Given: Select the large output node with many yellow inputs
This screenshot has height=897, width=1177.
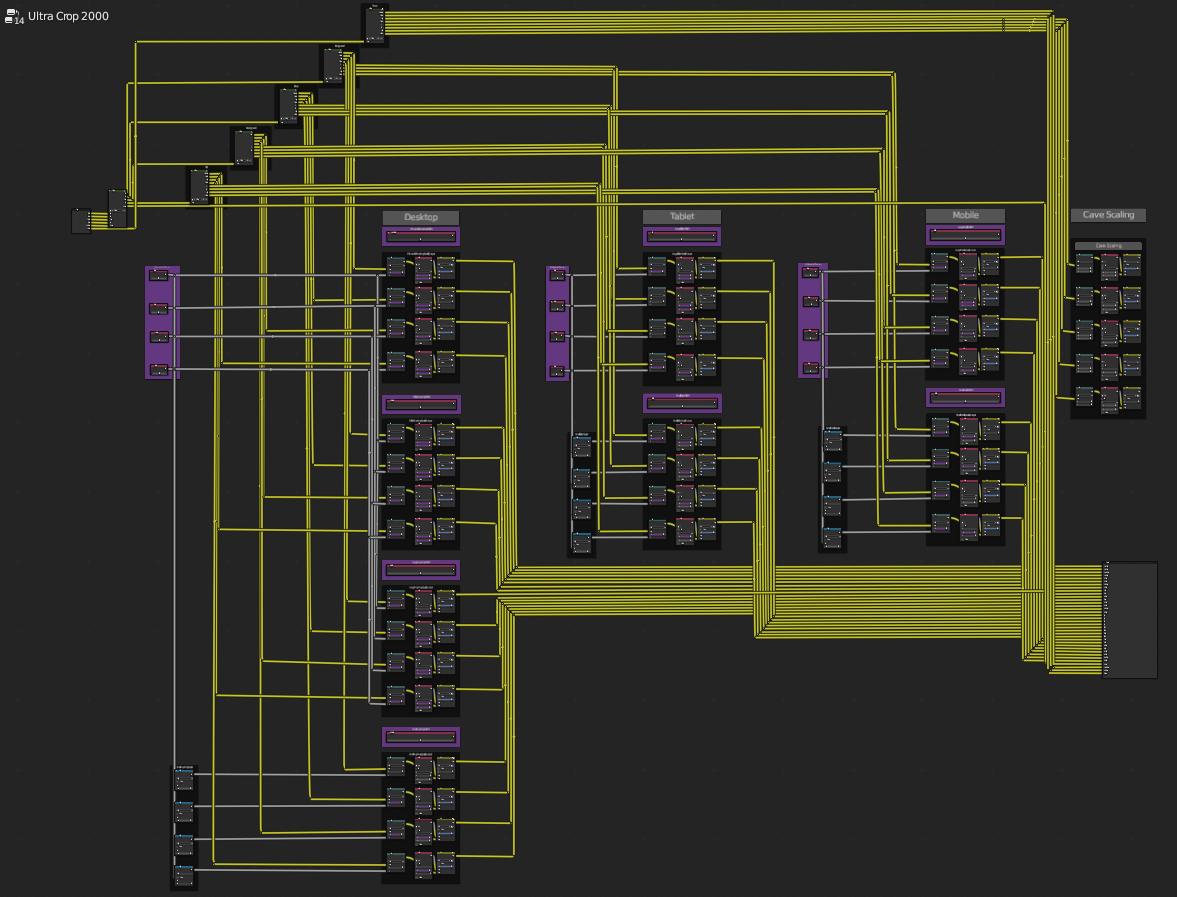Looking at the screenshot, I should (x=1130, y=619).
